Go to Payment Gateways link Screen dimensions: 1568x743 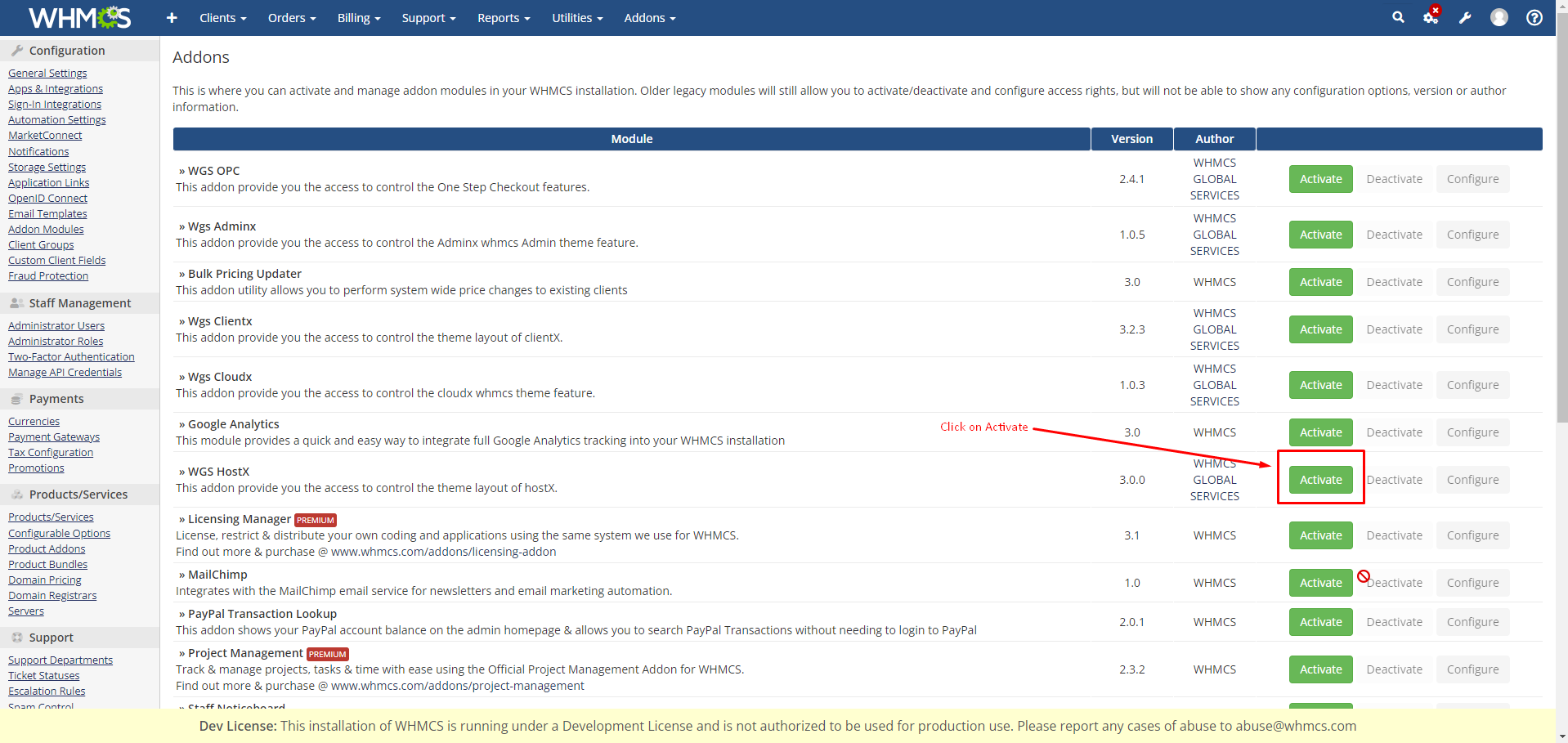(x=54, y=437)
